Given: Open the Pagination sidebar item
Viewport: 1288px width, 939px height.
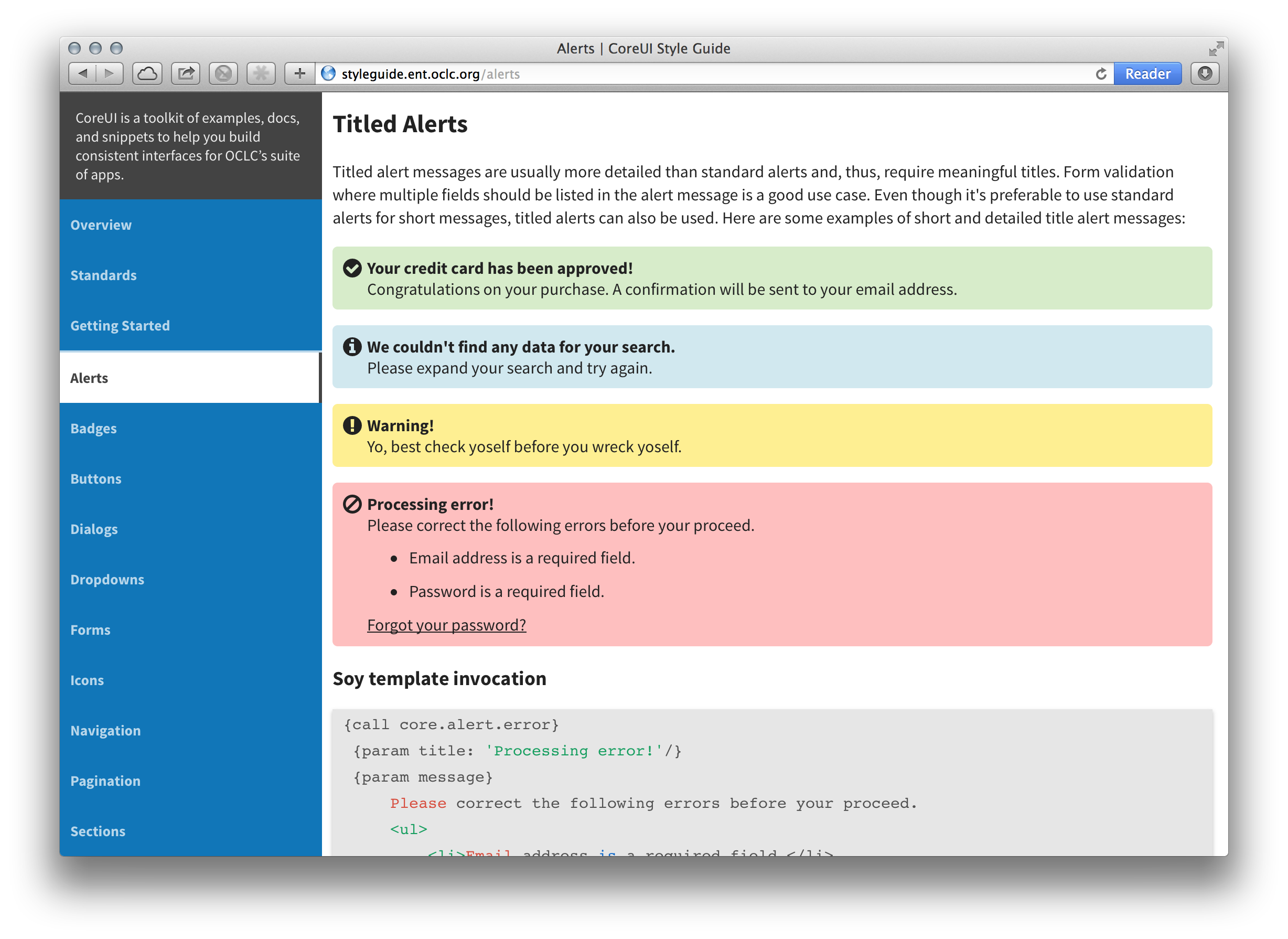Looking at the screenshot, I should 191,781.
